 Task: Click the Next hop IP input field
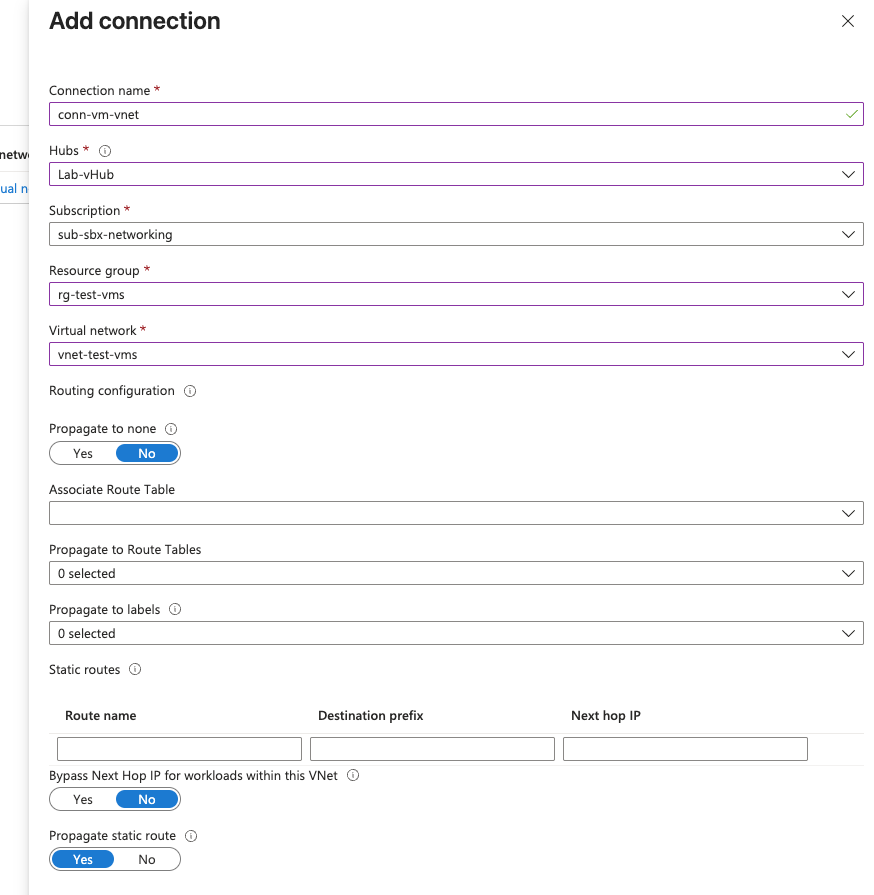[x=685, y=749]
